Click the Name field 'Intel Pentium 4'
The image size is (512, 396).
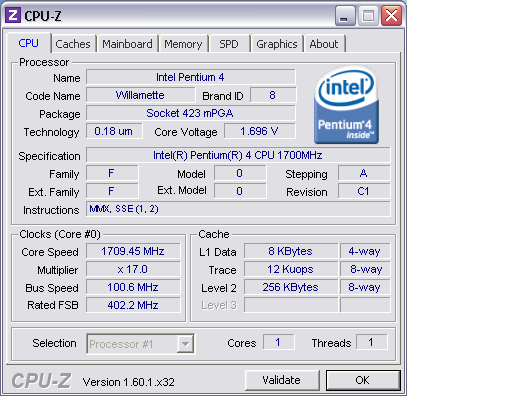click(191, 77)
